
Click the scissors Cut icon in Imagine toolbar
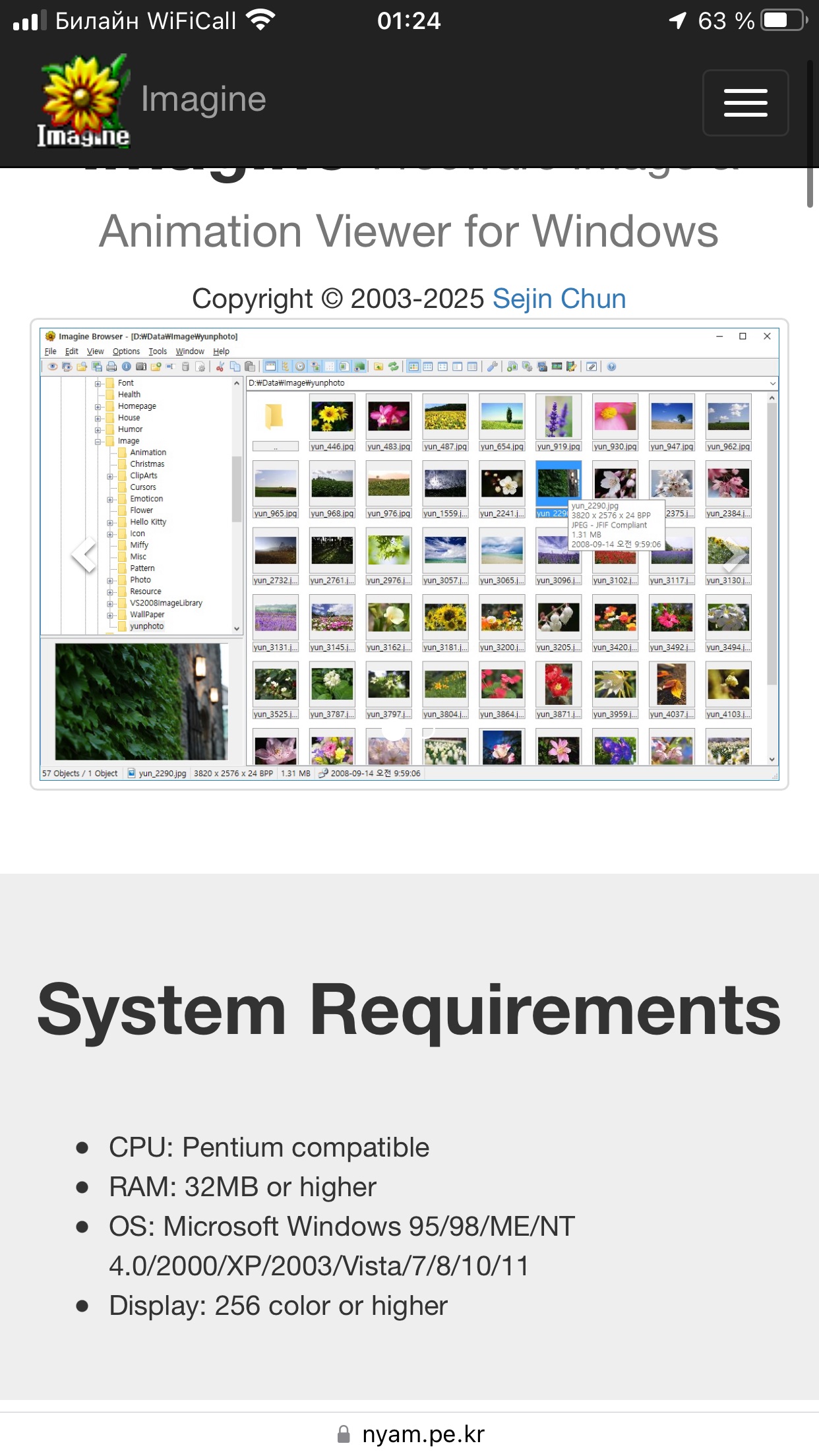220,367
